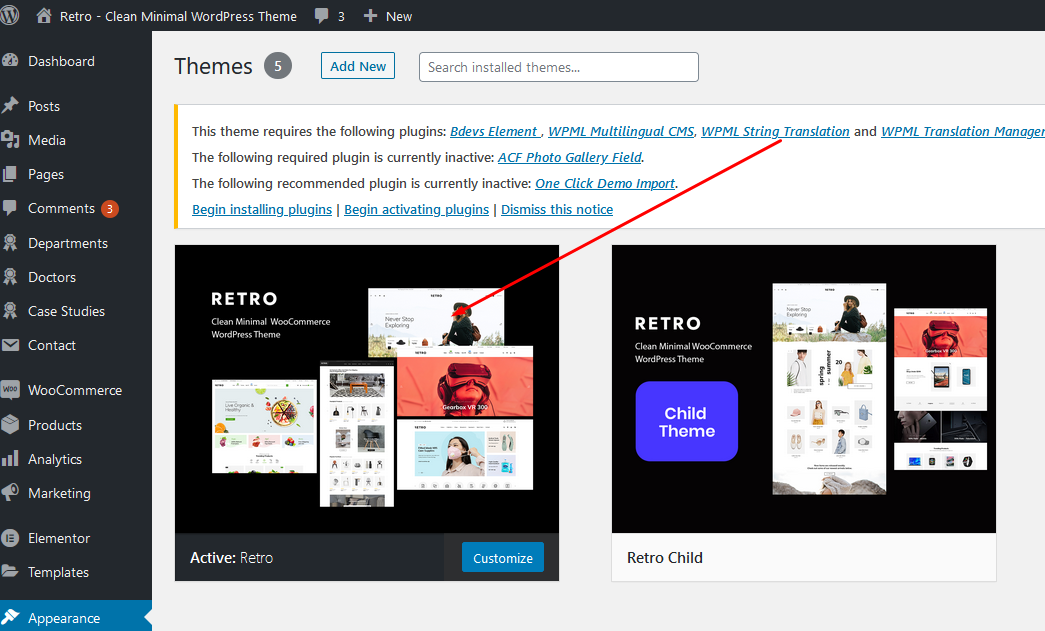1045x631 pixels.
Task: Click the Appearance brush icon
Action: [x=10, y=618]
